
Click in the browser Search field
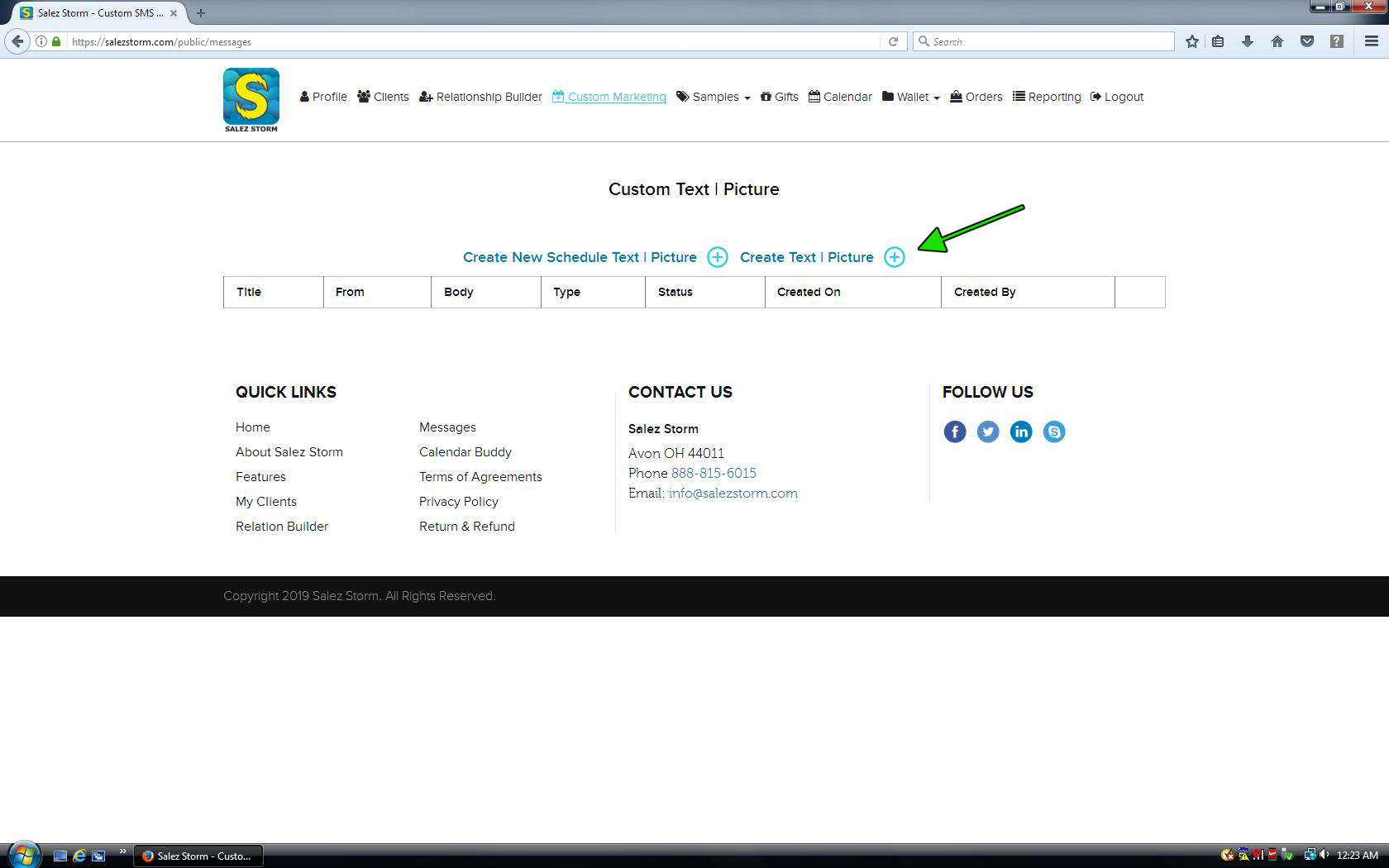point(1046,41)
